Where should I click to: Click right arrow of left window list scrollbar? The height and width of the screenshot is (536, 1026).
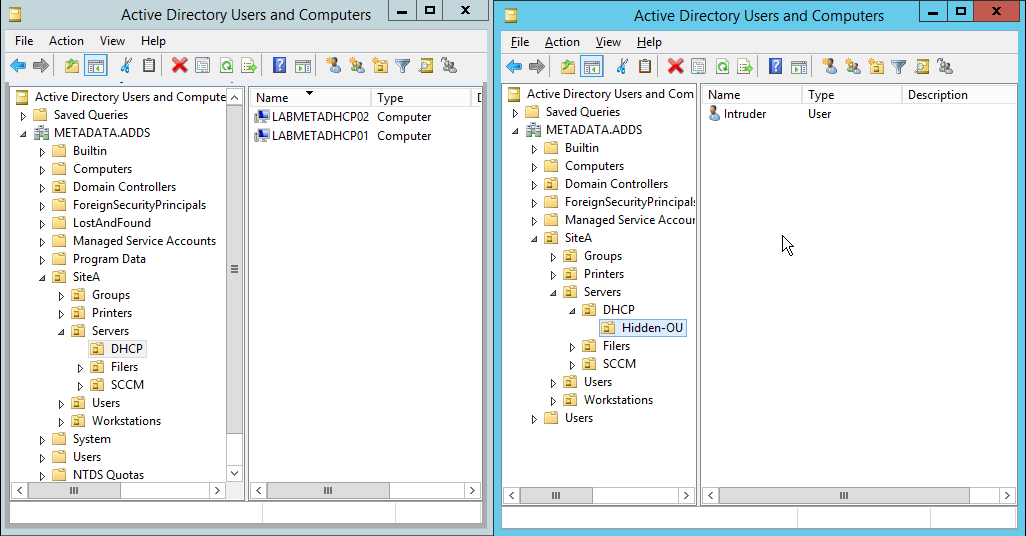point(472,490)
